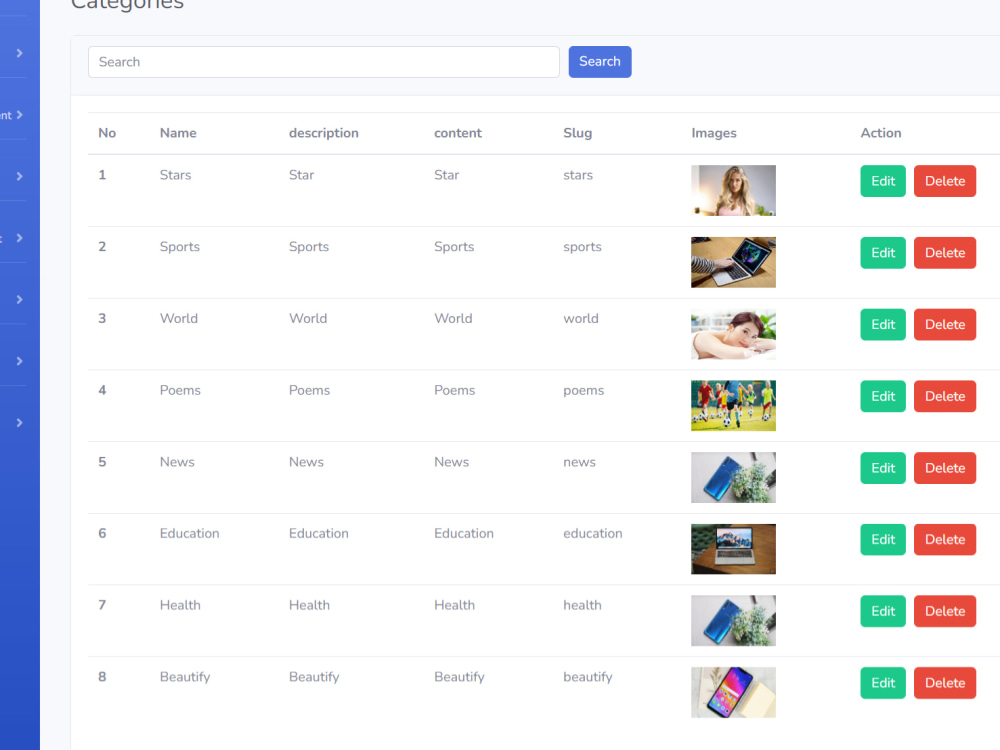Click the 'Health' name cell
The height and width of the screenshot is (750, 1000).
[x=180, y=605]
